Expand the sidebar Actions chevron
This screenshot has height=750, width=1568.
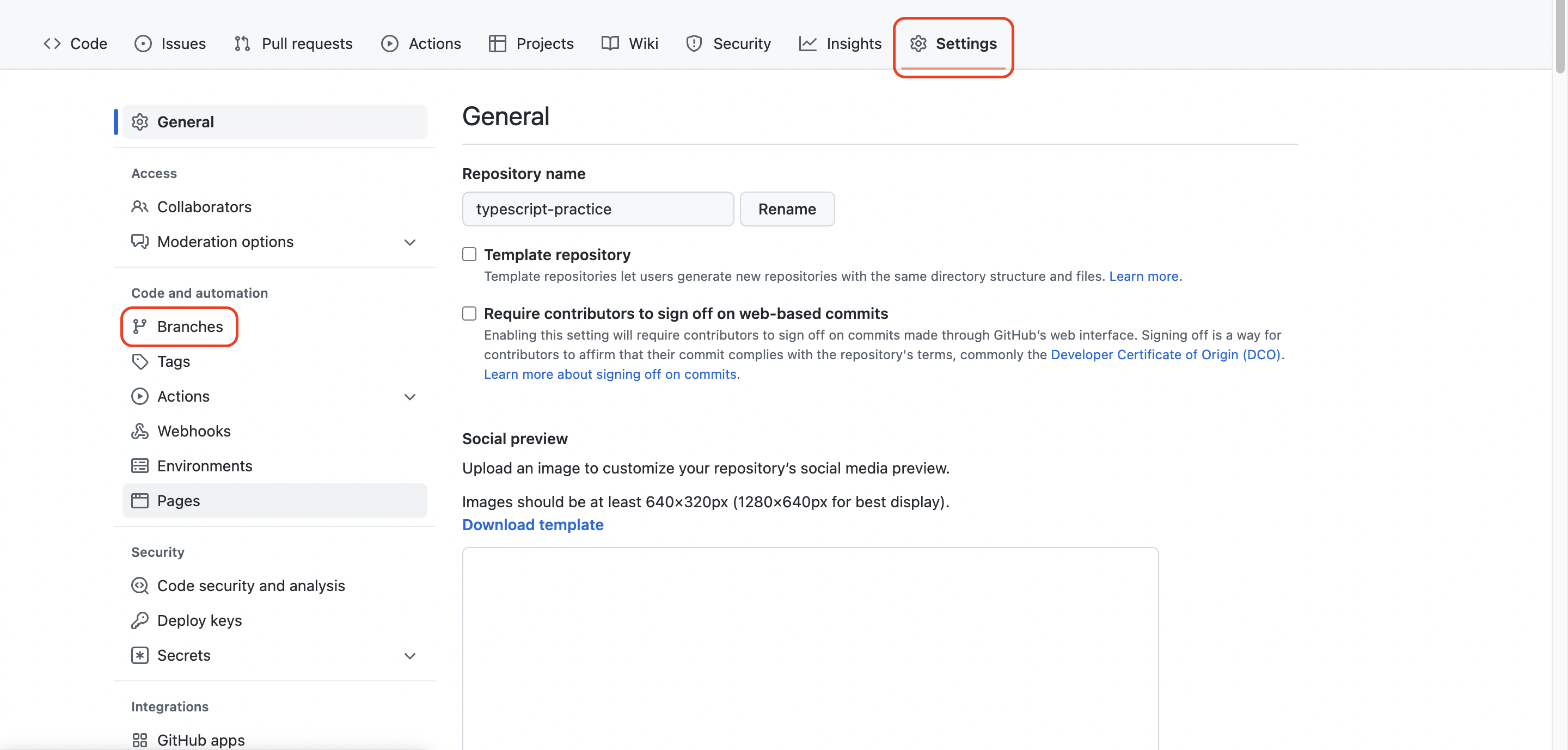[x=411, y=397]
